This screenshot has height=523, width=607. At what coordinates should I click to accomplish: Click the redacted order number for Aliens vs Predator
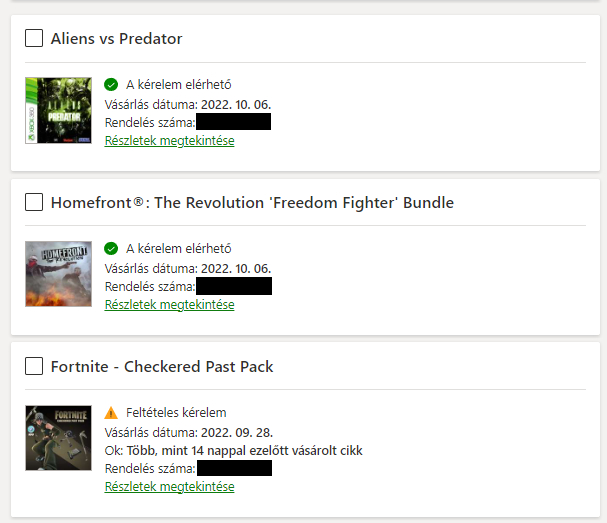tap(233, 123)
